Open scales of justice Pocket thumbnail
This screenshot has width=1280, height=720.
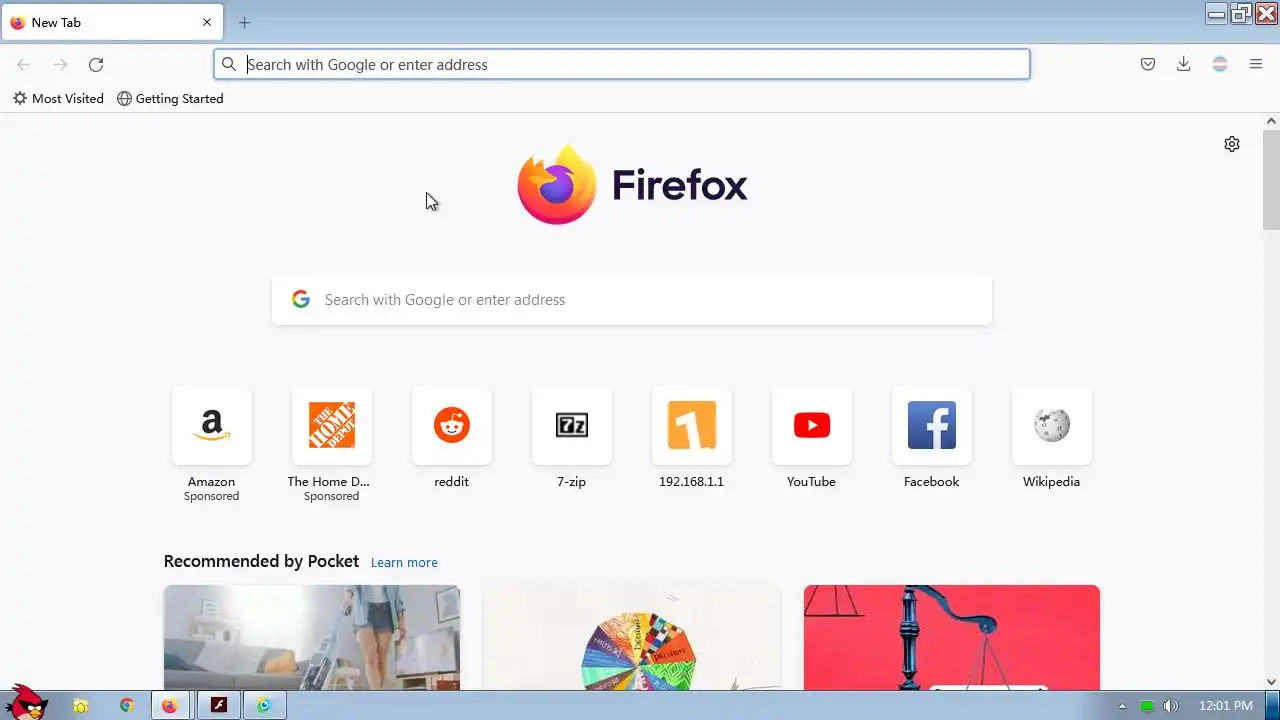[952, 637]
